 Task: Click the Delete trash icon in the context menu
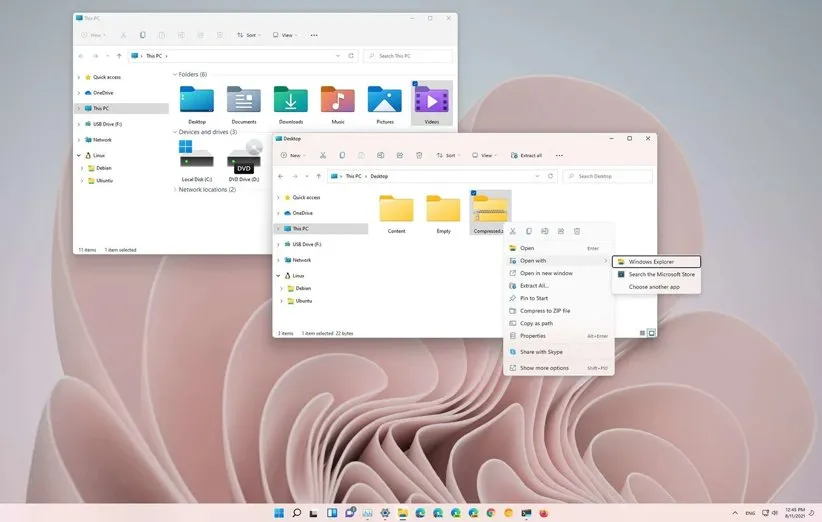click(577, 231)
